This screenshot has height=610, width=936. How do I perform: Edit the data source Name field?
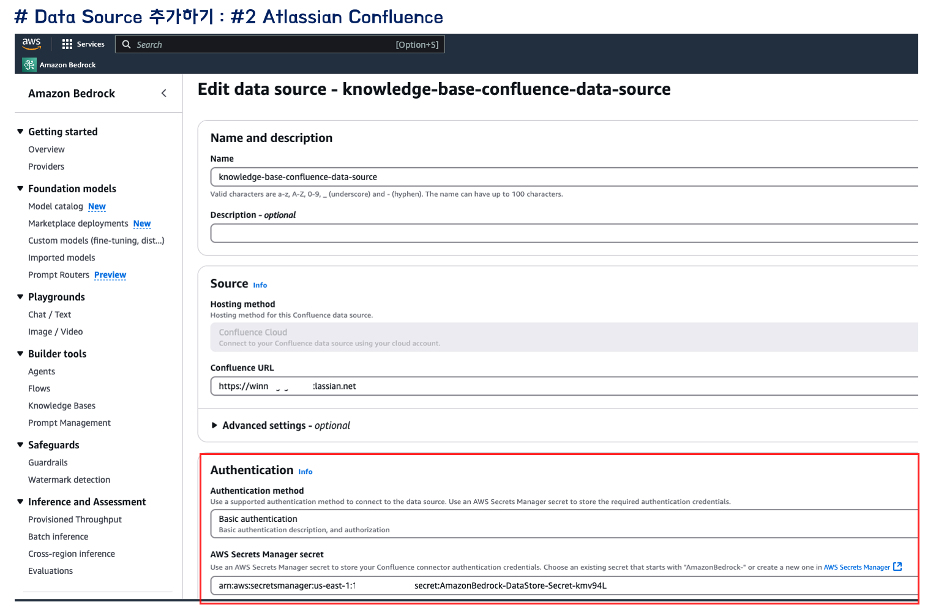coord(564,177)
